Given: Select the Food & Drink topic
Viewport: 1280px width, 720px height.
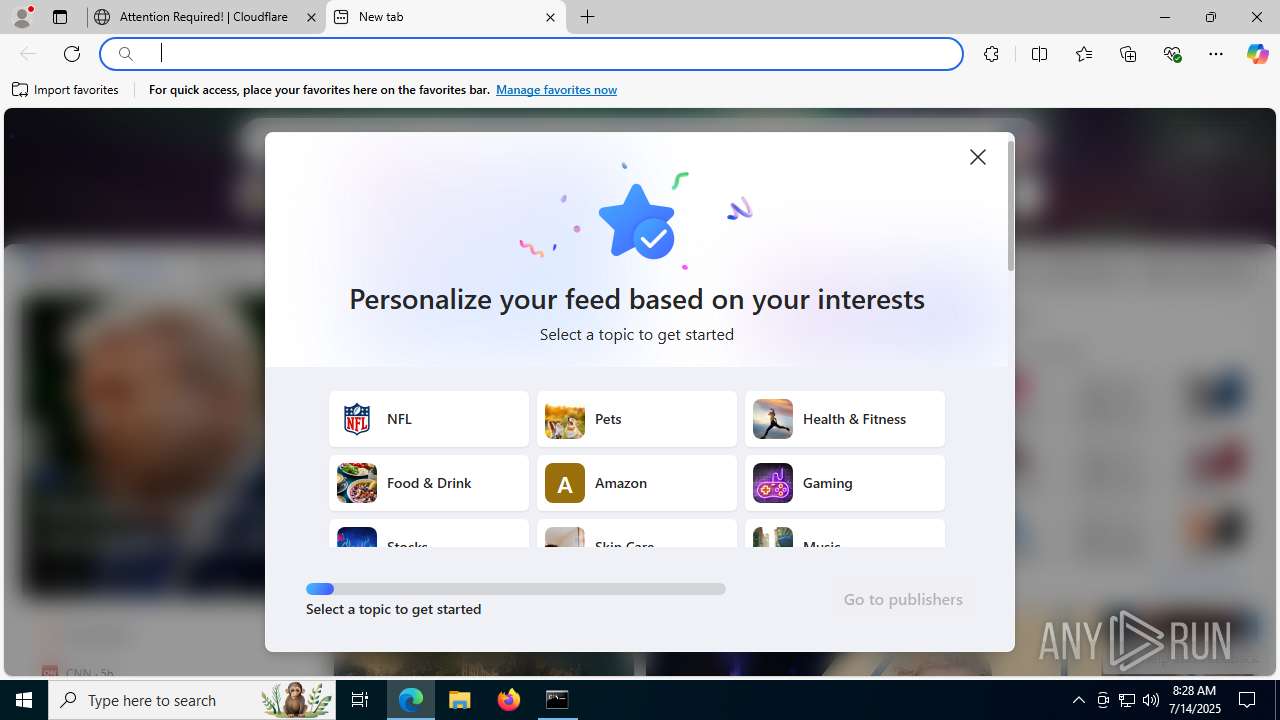Looking at the screenshot, I should pyautogui.click(x=429, y=483).
